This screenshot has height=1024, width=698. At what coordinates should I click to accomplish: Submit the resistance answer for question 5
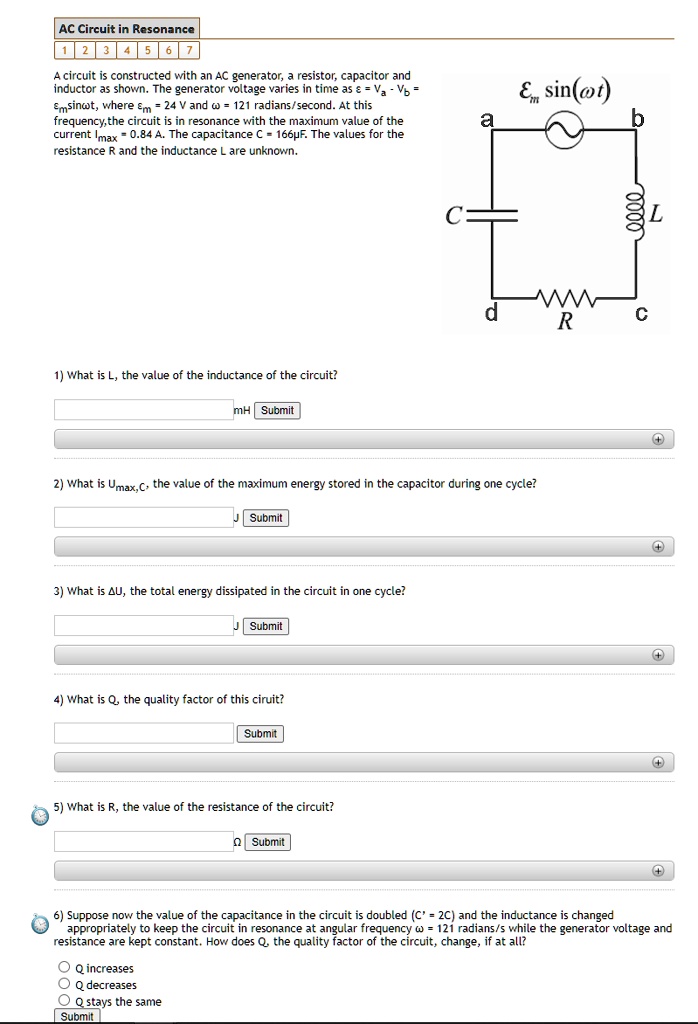(267, 841)
